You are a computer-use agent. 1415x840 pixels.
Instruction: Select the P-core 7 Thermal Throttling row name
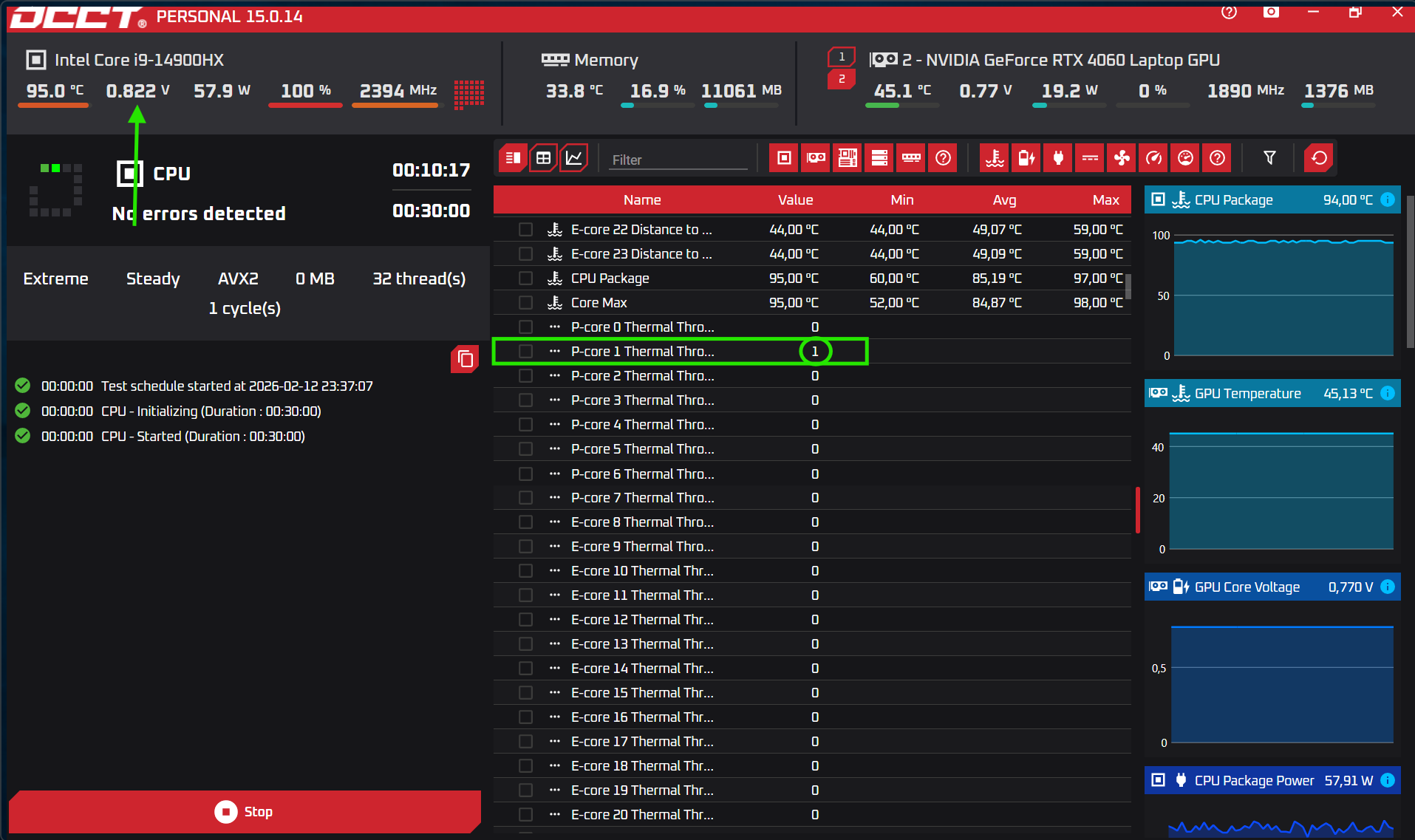coord(642,498)
